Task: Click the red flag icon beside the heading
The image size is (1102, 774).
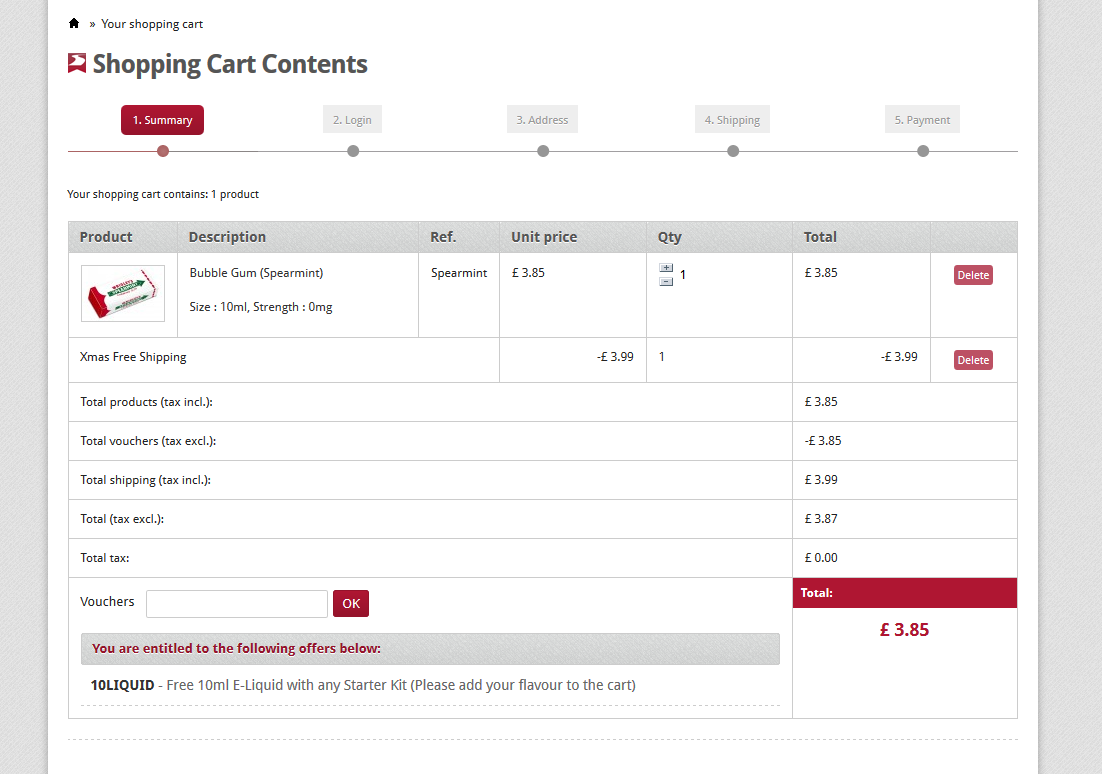Action: click(x=77, y=64)
